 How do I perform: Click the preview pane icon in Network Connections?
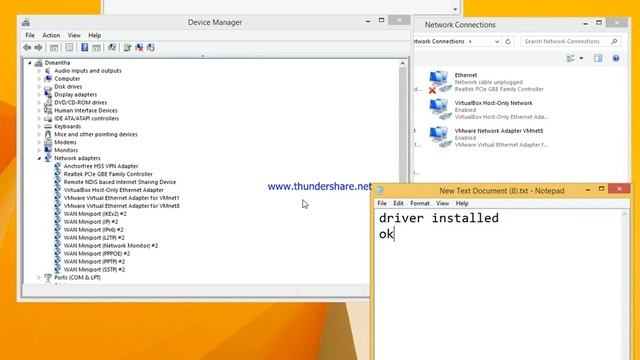coord(598,58)
